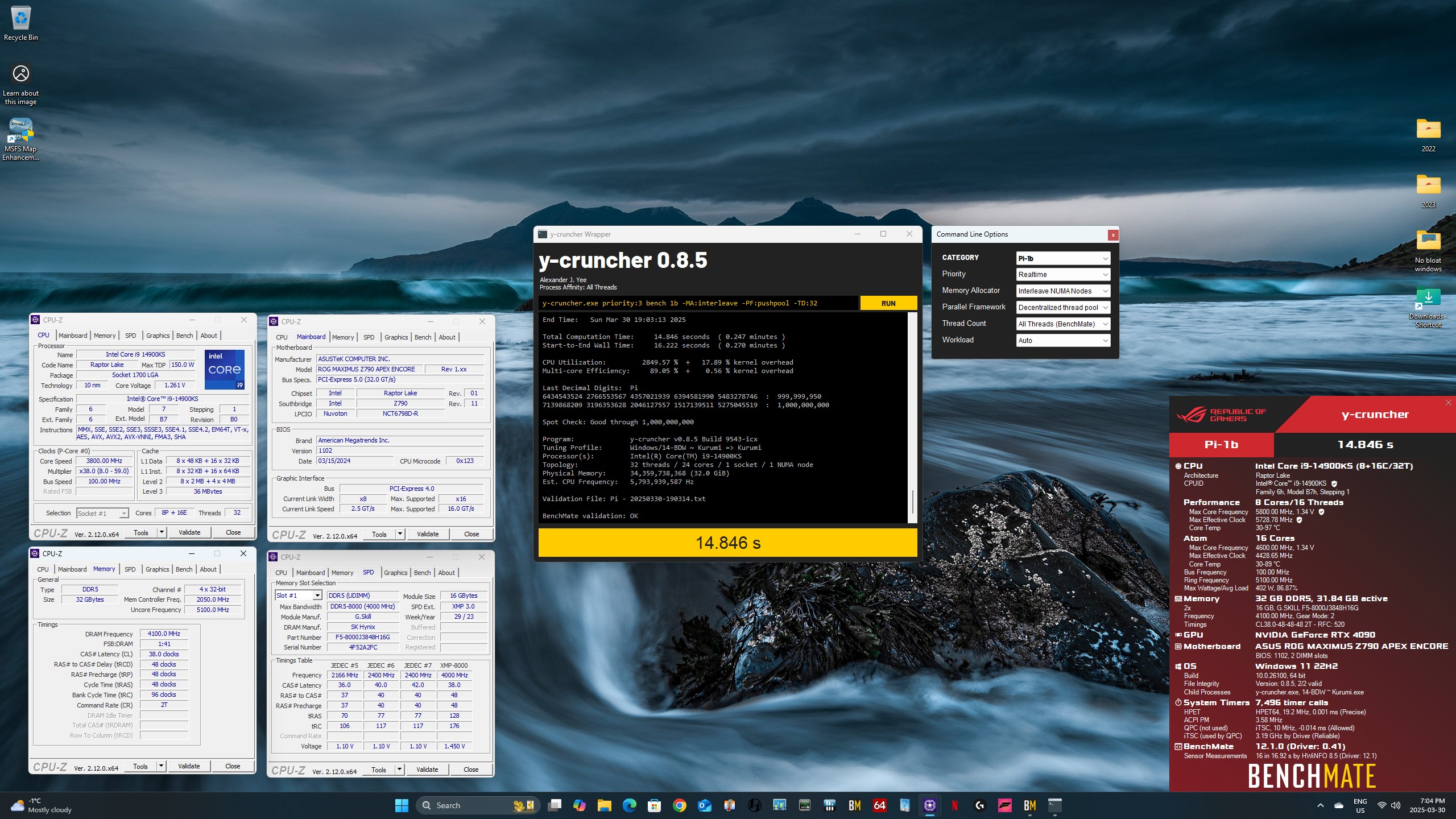Switch to the terminal window taskbar icon

click(x=1055, y=805)
